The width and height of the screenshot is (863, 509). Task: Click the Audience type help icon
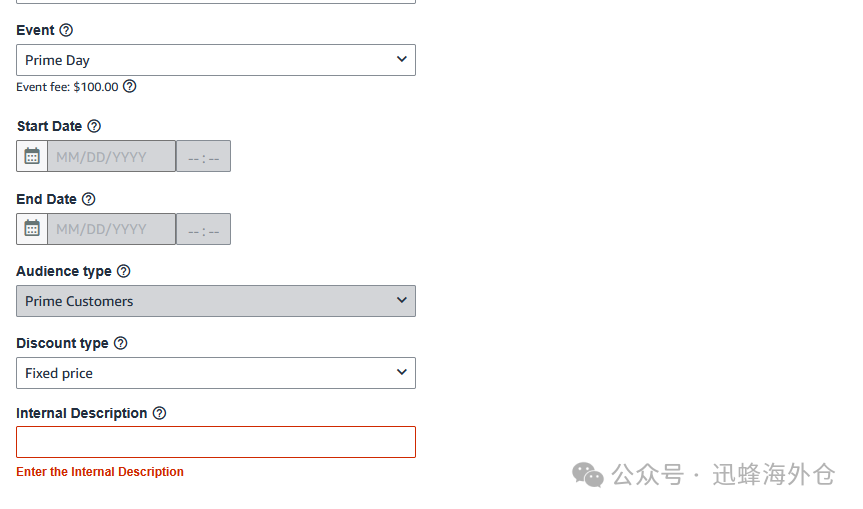click(x=124, y=271)
